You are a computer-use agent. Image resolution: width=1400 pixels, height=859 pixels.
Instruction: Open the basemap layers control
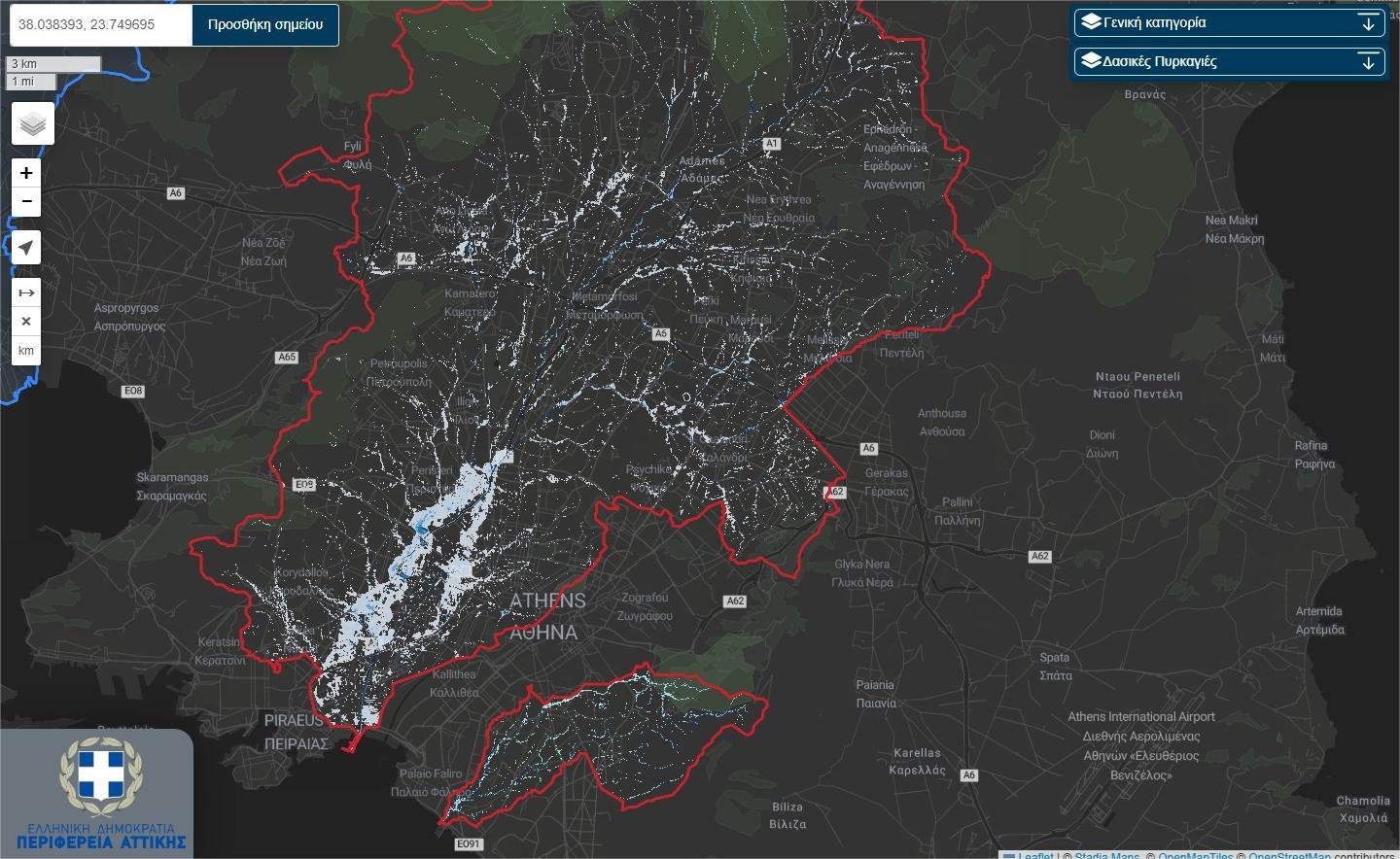click(x=33, y=124)
